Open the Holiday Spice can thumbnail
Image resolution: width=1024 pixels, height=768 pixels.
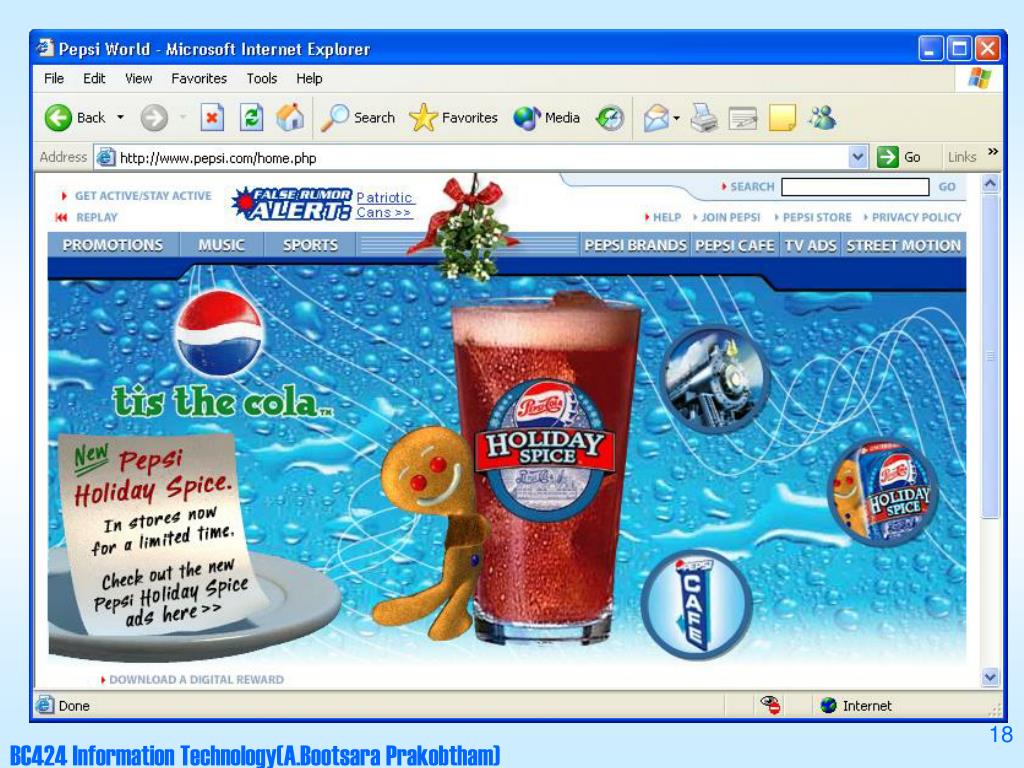(882, 493)
